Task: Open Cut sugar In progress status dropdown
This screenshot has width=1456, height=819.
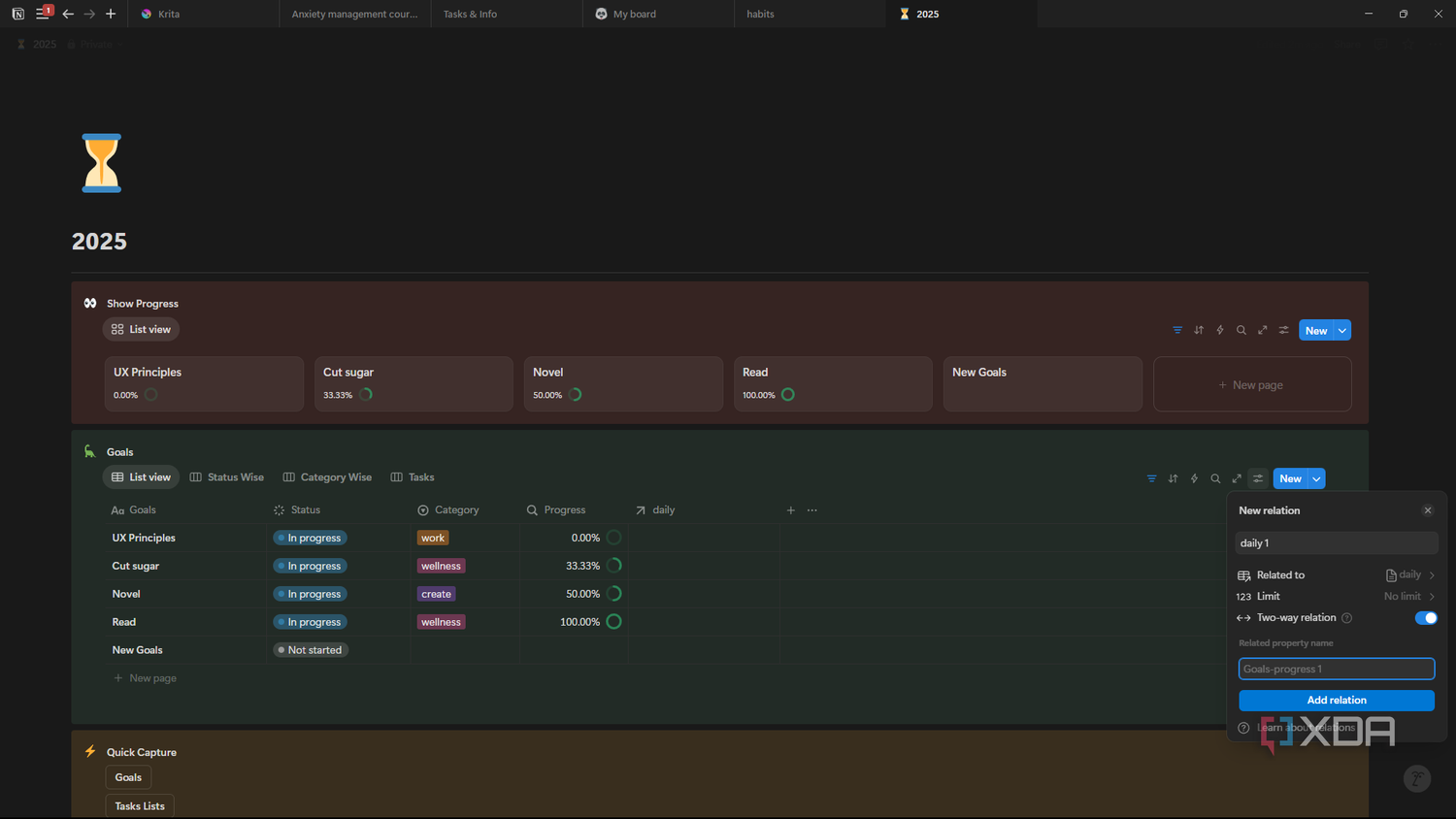Action: coord(310,566)
